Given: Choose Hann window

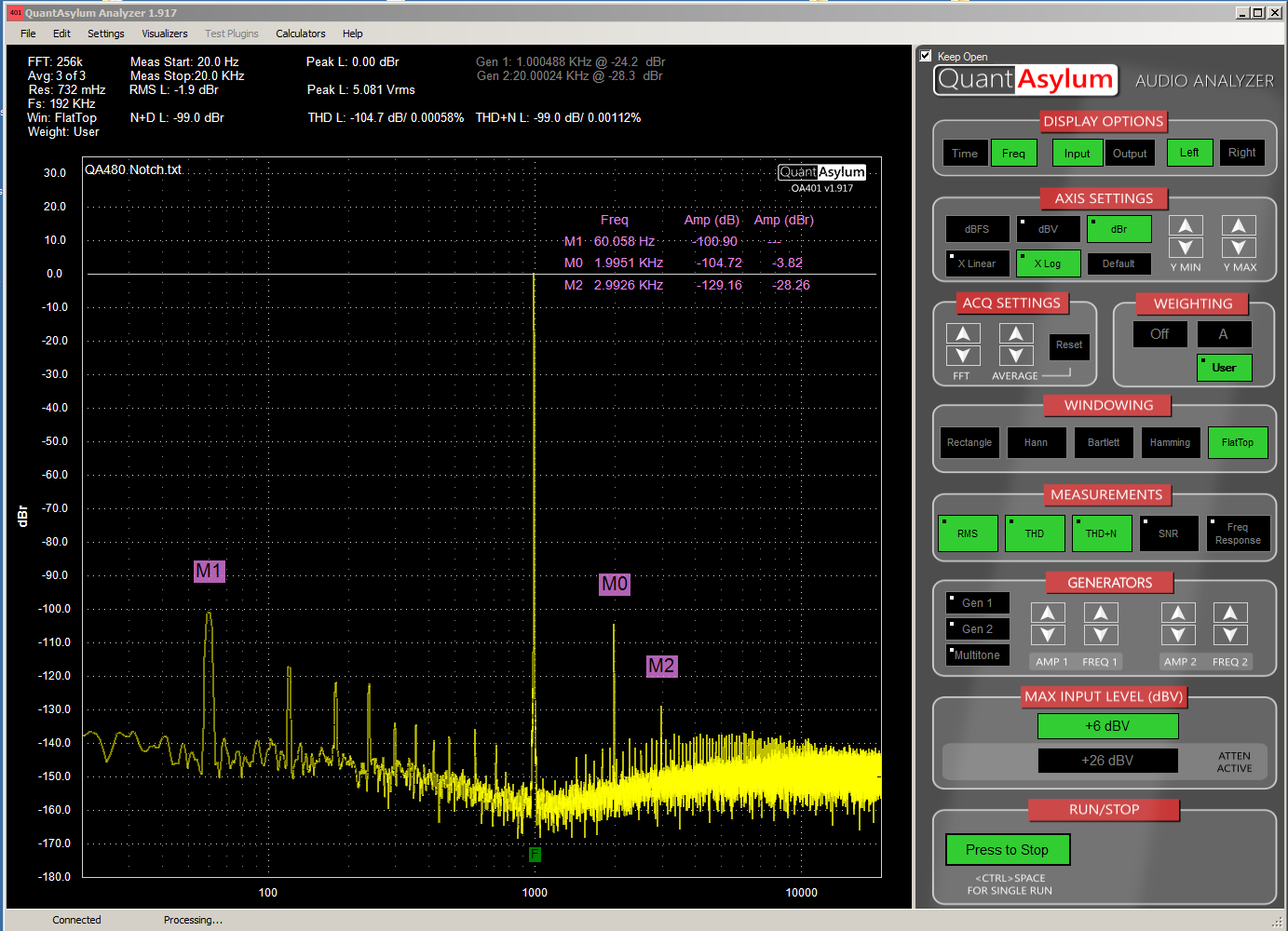Looking at the screenshot, I should point(1037,442).
